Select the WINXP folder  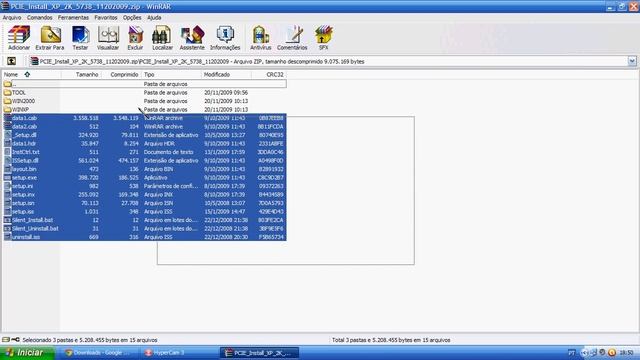16,110
